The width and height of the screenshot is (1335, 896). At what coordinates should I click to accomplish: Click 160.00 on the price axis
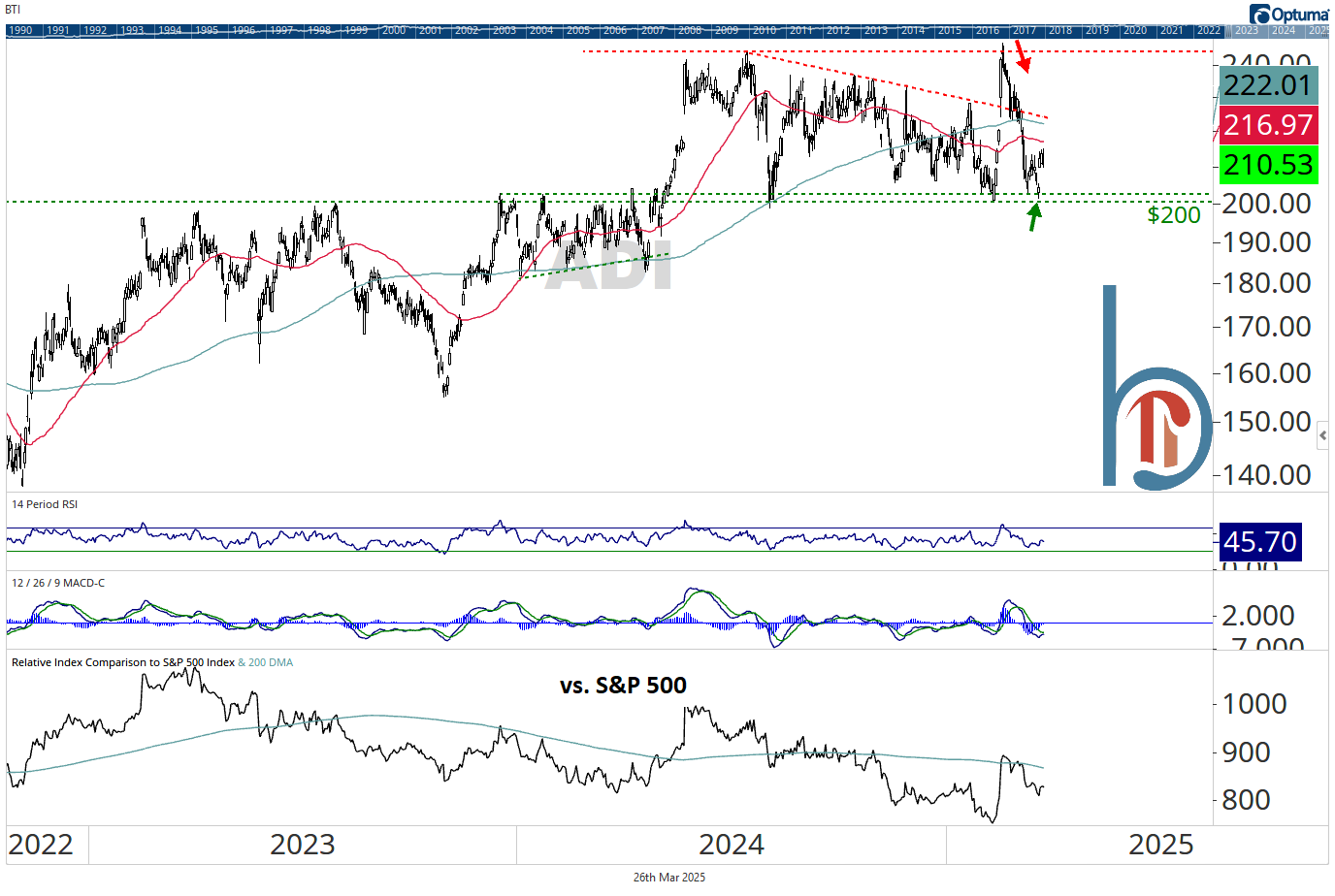click(1267, 373)
